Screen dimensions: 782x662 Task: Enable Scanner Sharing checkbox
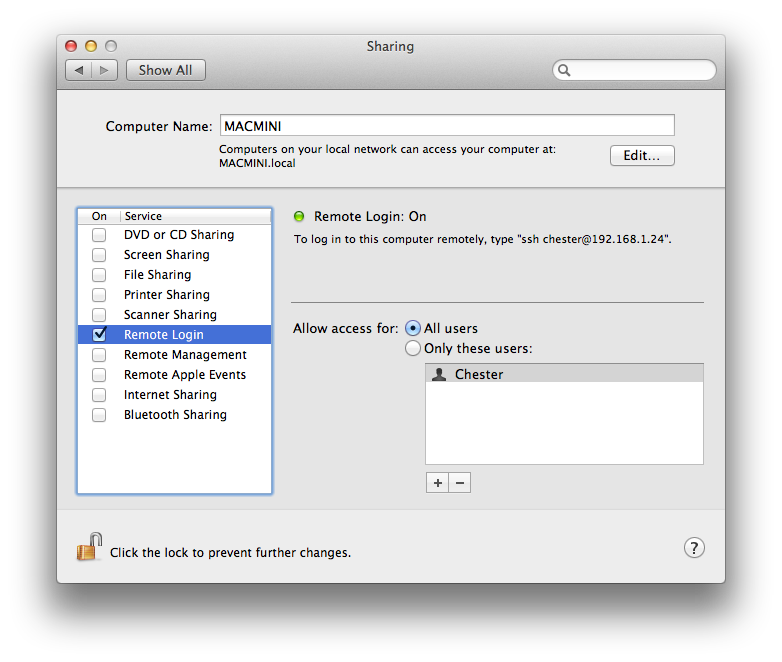click(99, 315)
